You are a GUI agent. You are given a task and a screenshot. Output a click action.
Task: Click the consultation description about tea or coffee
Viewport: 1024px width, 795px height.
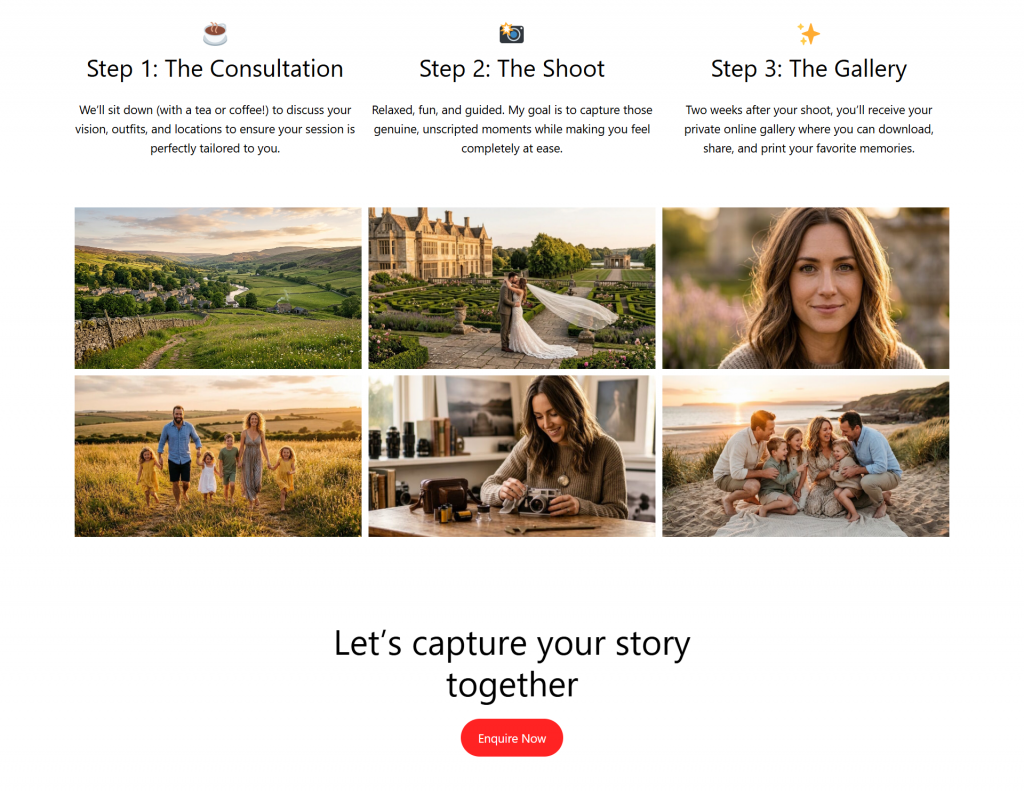click(215, 129)
